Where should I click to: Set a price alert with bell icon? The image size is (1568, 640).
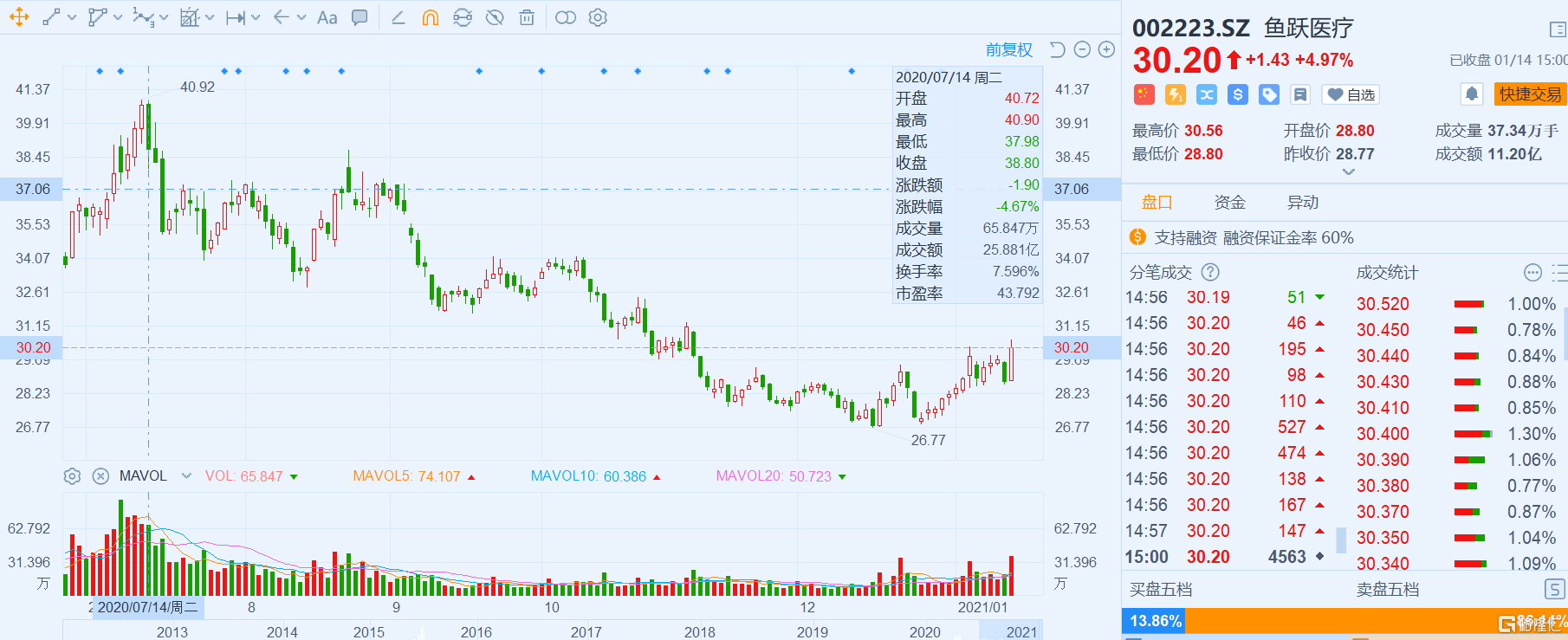point(1471,94)
